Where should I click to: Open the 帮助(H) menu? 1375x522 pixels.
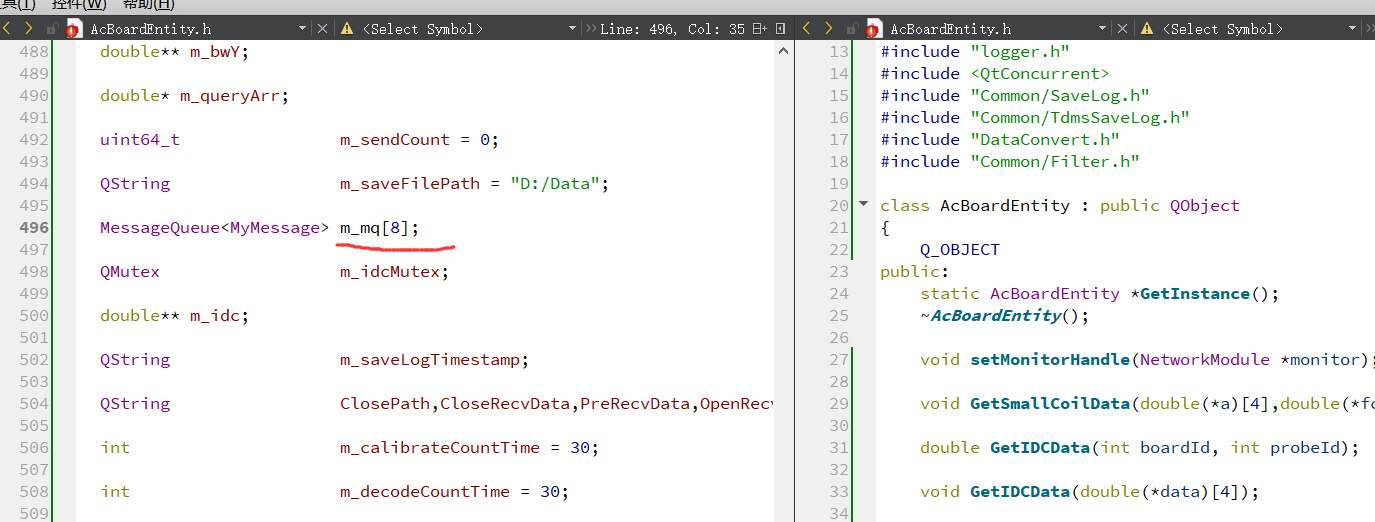148,5
